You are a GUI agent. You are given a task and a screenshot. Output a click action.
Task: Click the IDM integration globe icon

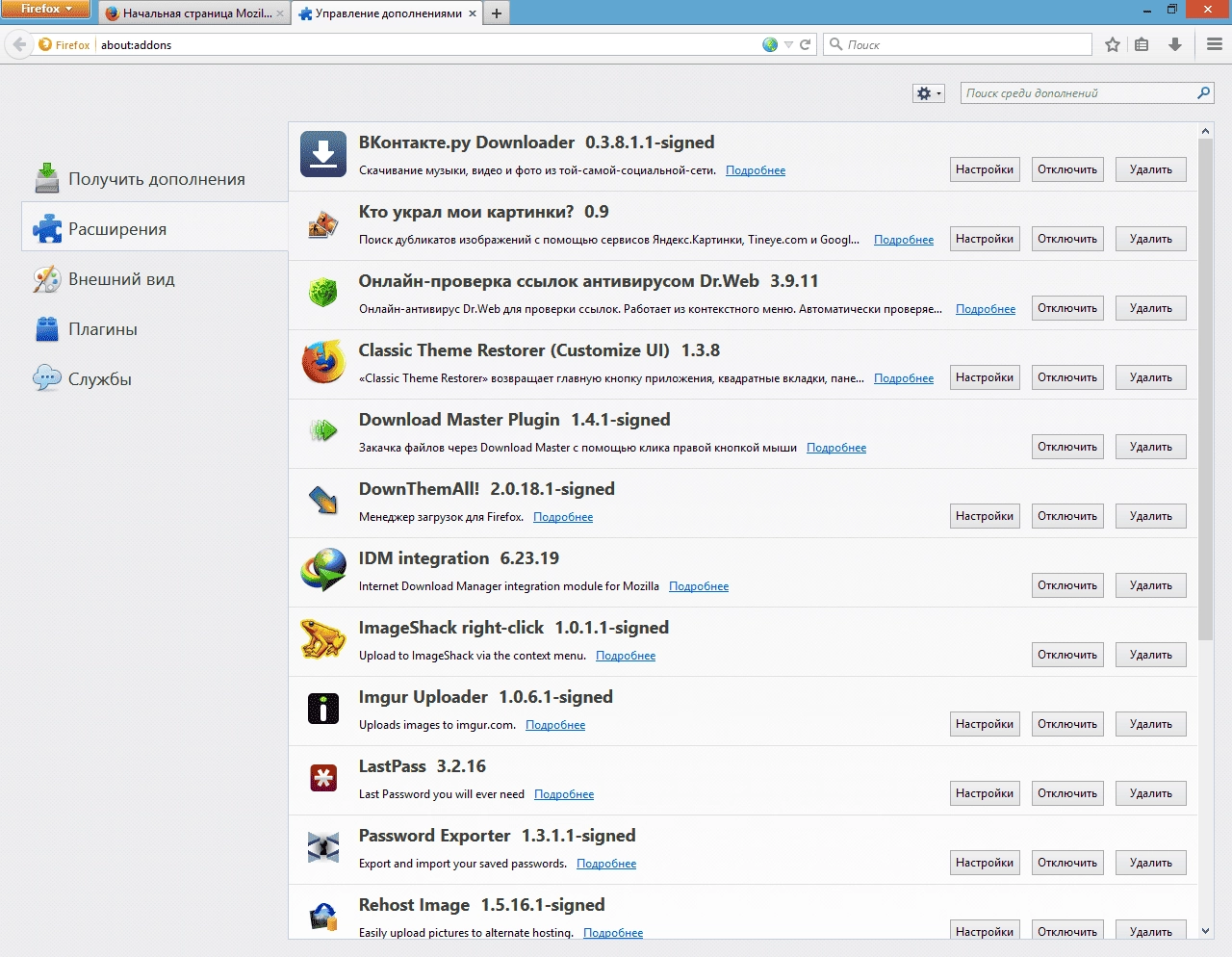tap(323, 570)
